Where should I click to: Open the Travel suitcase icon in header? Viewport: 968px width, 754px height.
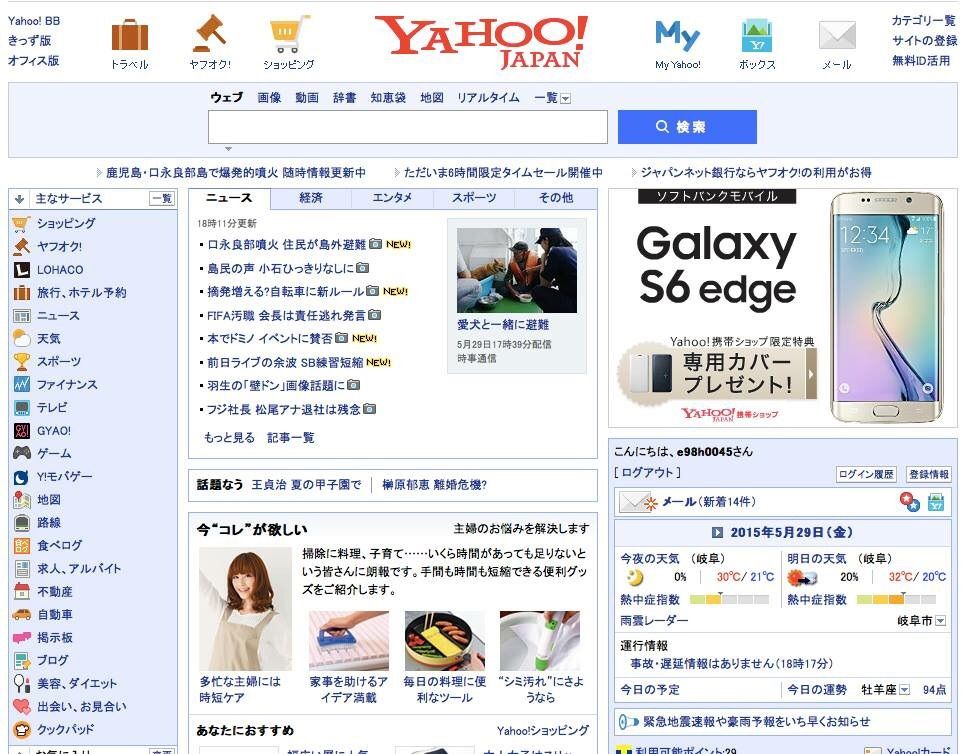pyautogui.click(x=130, y=35)
